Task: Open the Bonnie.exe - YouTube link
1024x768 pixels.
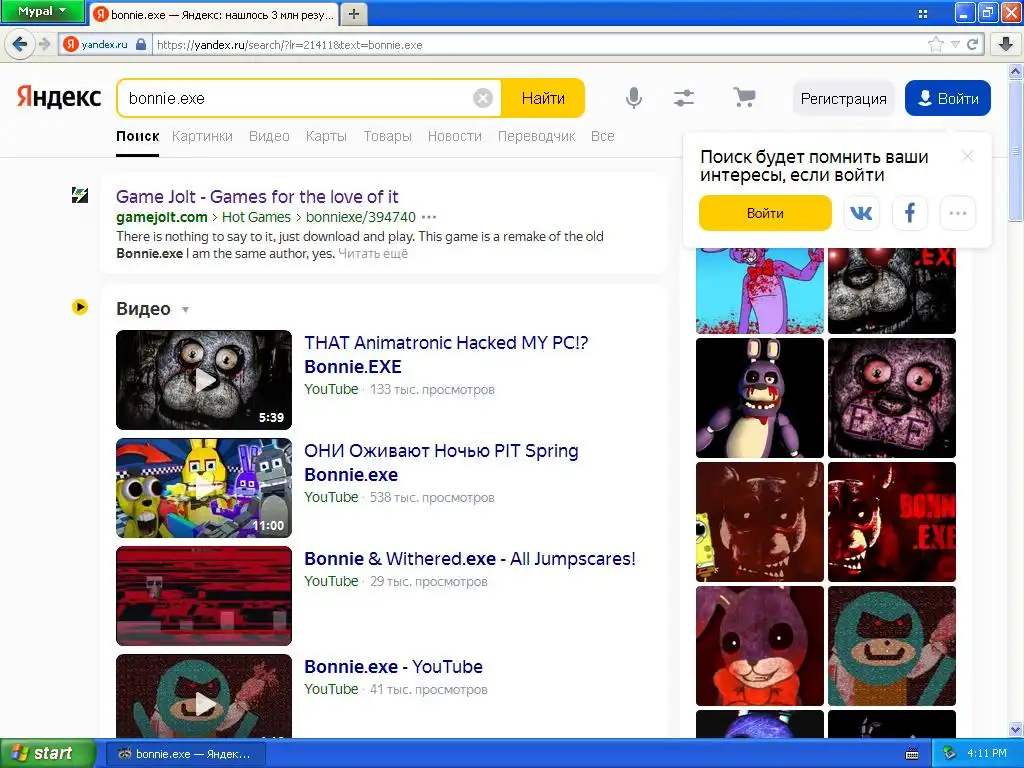Action: [393, 667]
